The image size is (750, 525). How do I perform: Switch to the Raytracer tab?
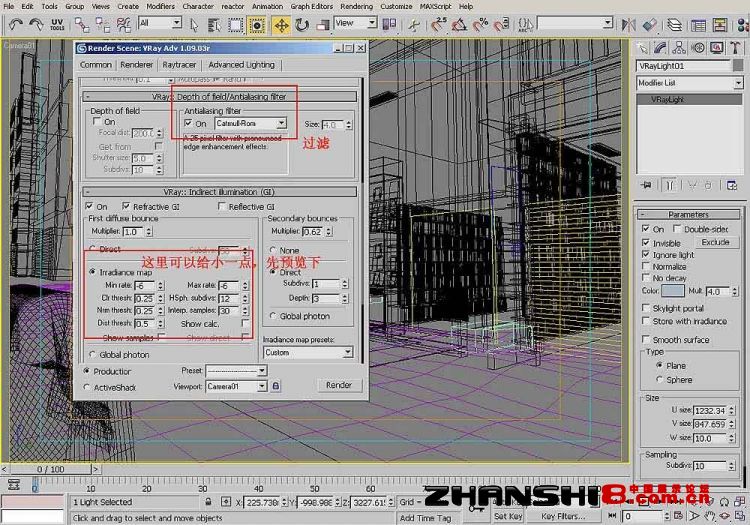point(179,65)
